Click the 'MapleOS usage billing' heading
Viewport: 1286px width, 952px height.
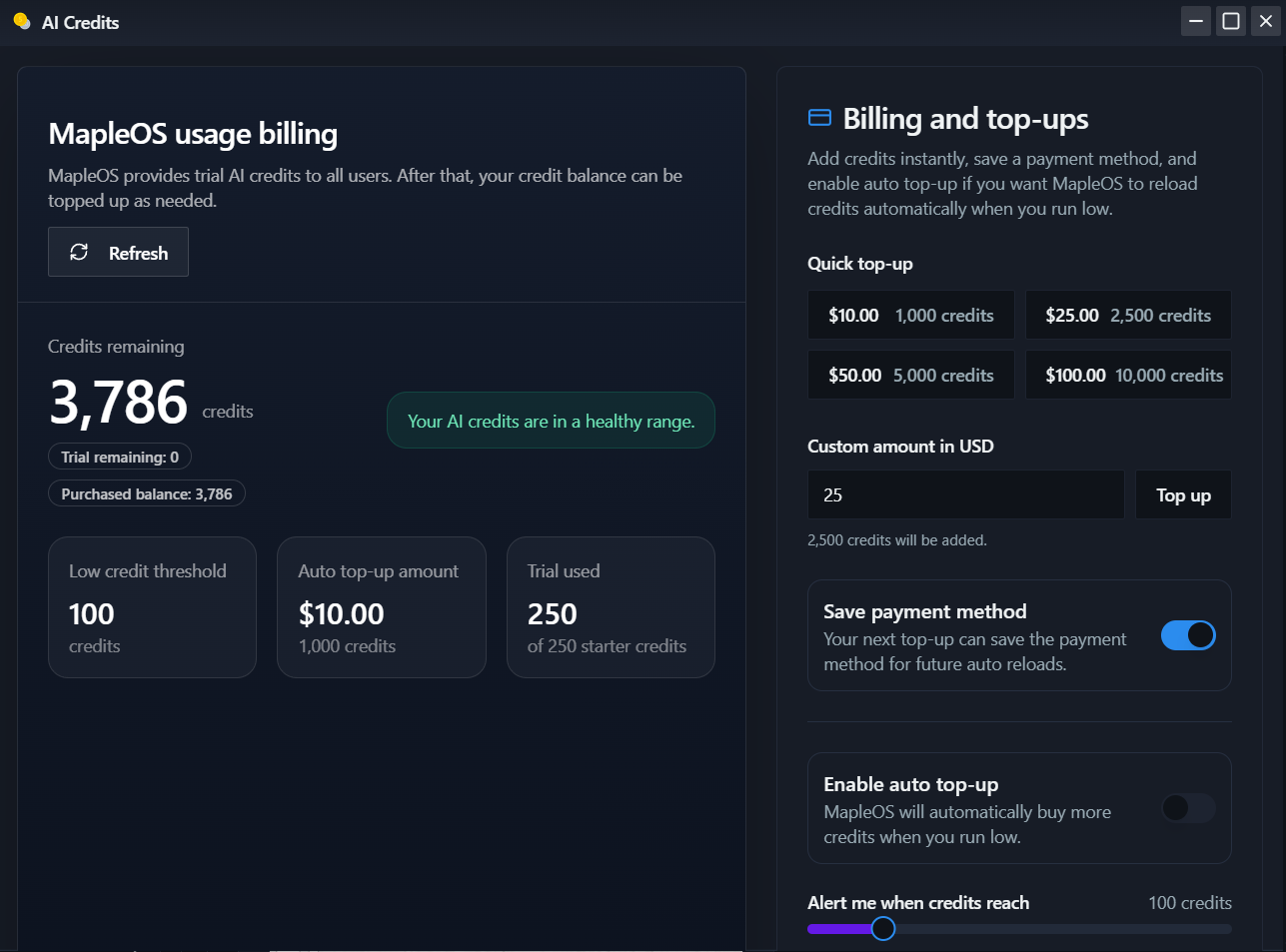pyautogui.click(x=193, y=134)
